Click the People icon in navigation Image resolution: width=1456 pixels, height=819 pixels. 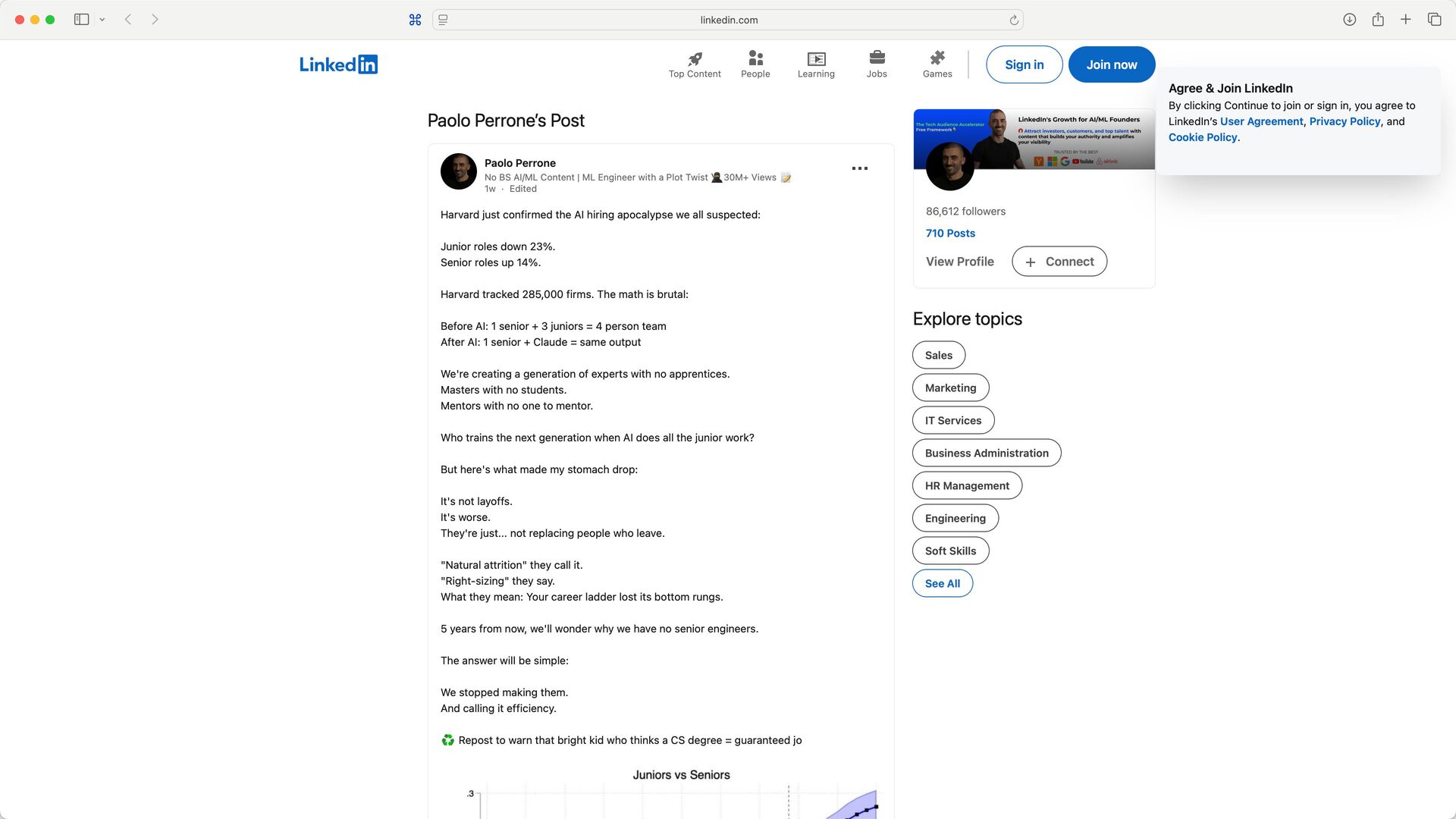click(755, 58)
